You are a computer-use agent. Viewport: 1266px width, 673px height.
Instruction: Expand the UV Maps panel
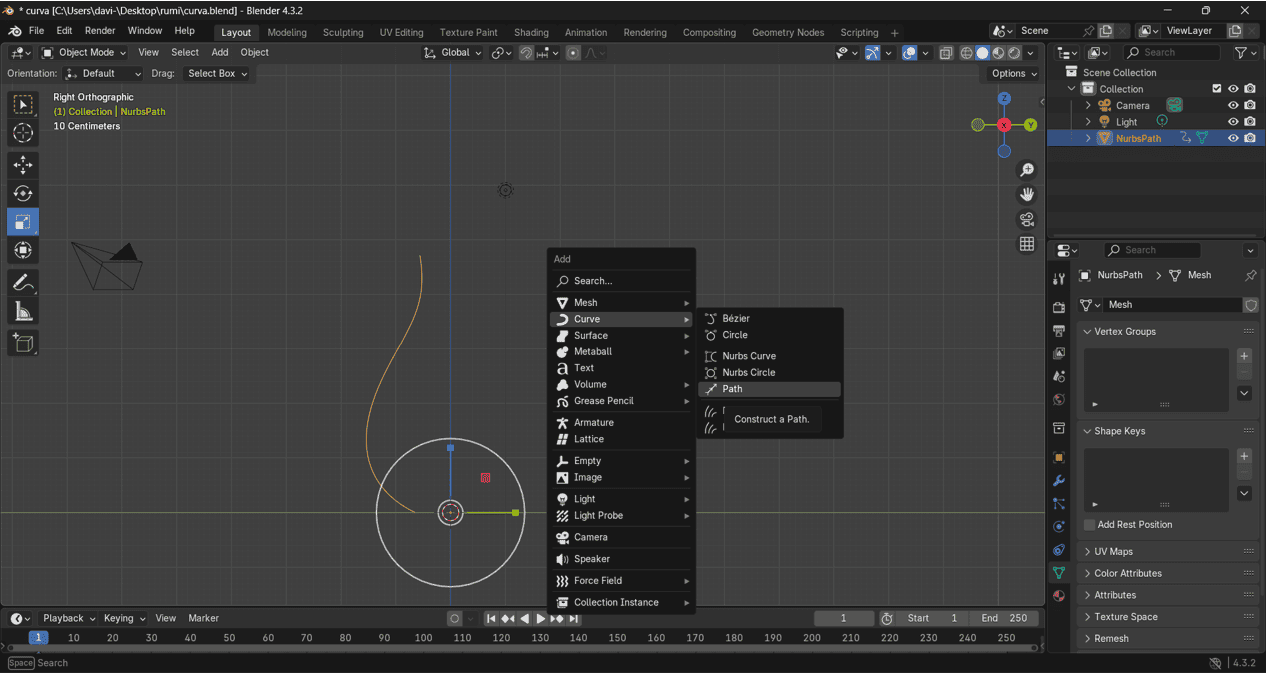(x=1113, y=552)
